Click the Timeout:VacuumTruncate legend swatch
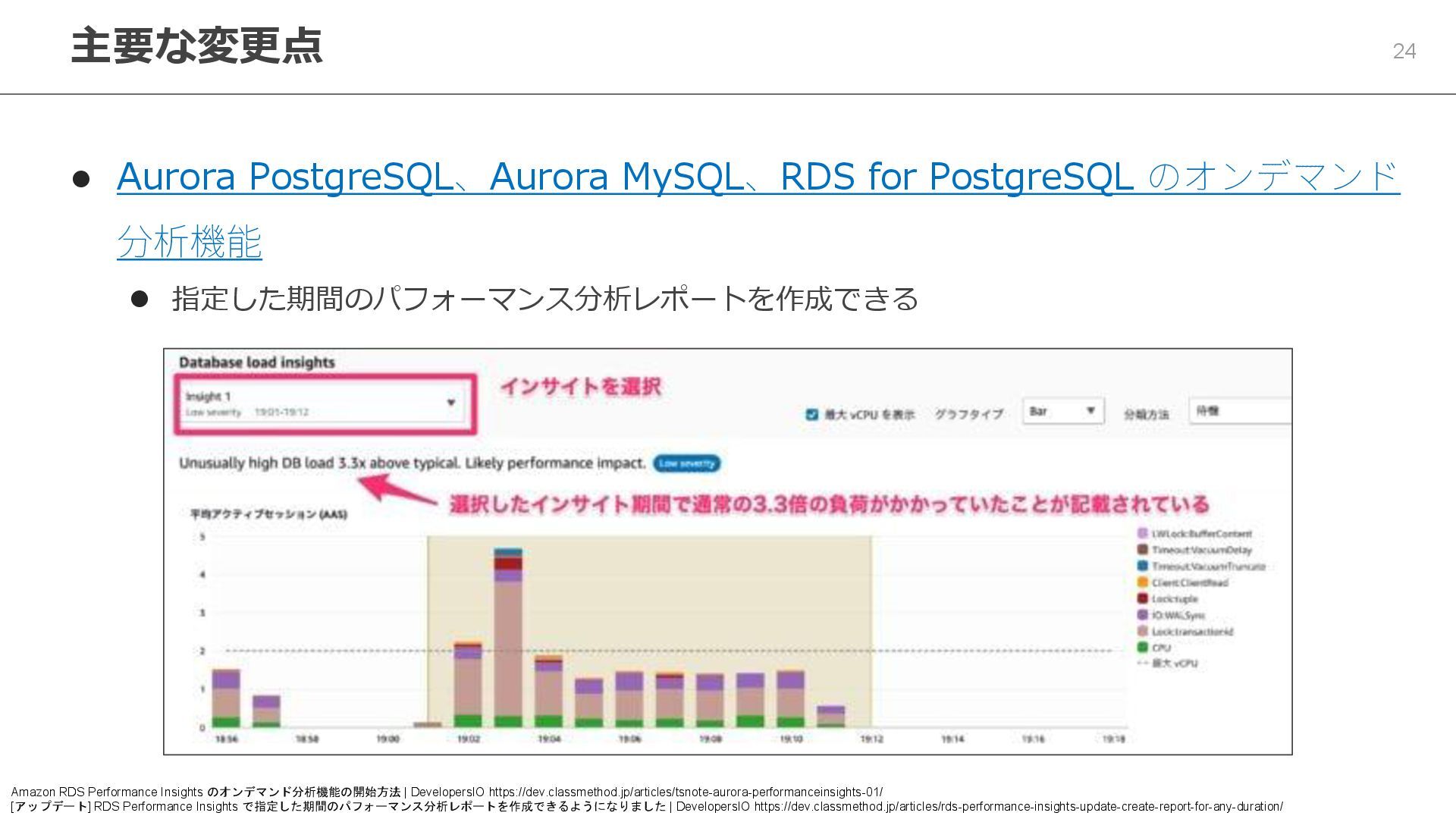 [1142, 566]
